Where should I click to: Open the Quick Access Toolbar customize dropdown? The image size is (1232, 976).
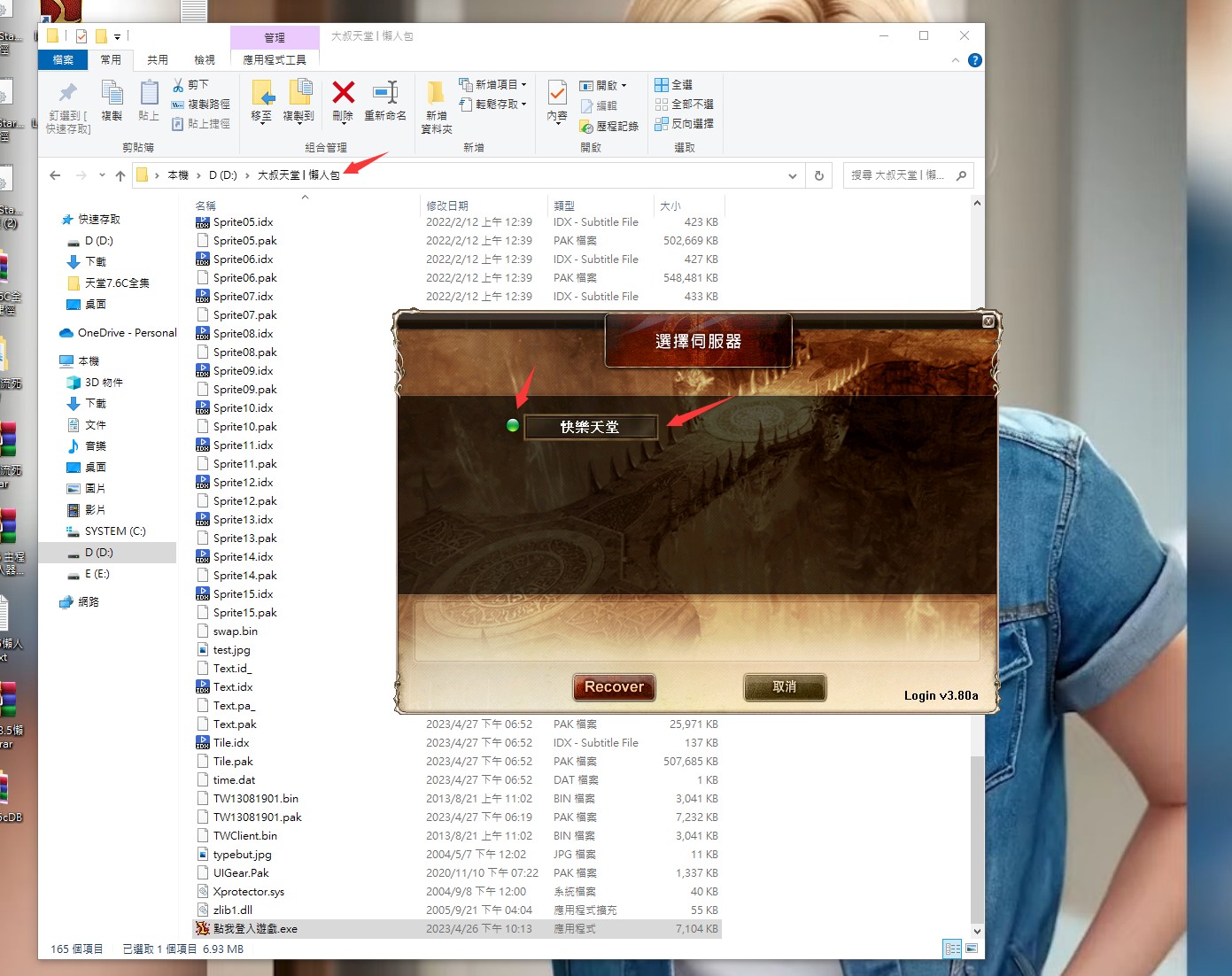coord(117,36)
